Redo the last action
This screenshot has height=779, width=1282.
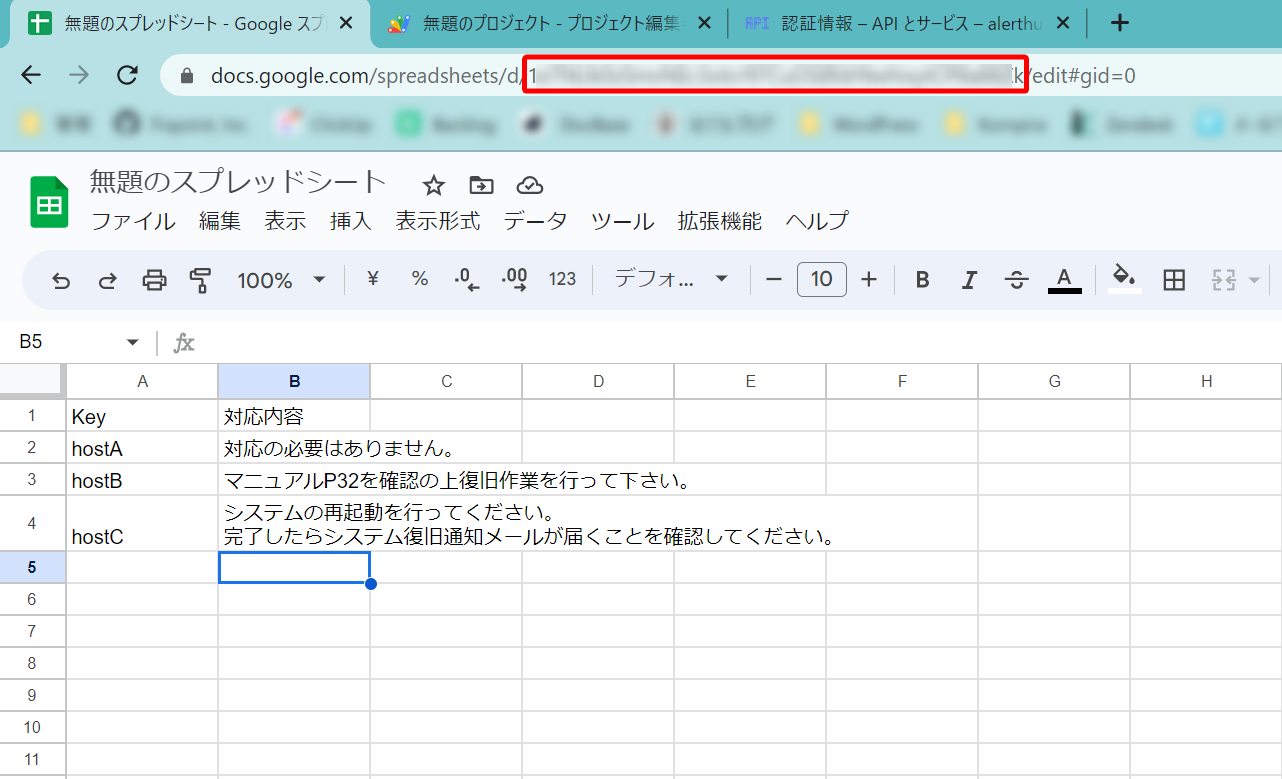click(107, 280)
